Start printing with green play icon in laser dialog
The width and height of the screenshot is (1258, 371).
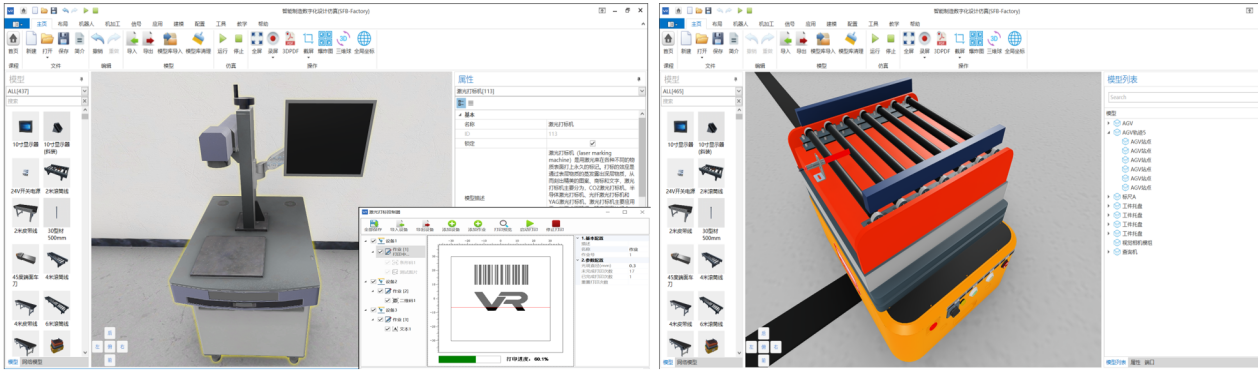529,225
